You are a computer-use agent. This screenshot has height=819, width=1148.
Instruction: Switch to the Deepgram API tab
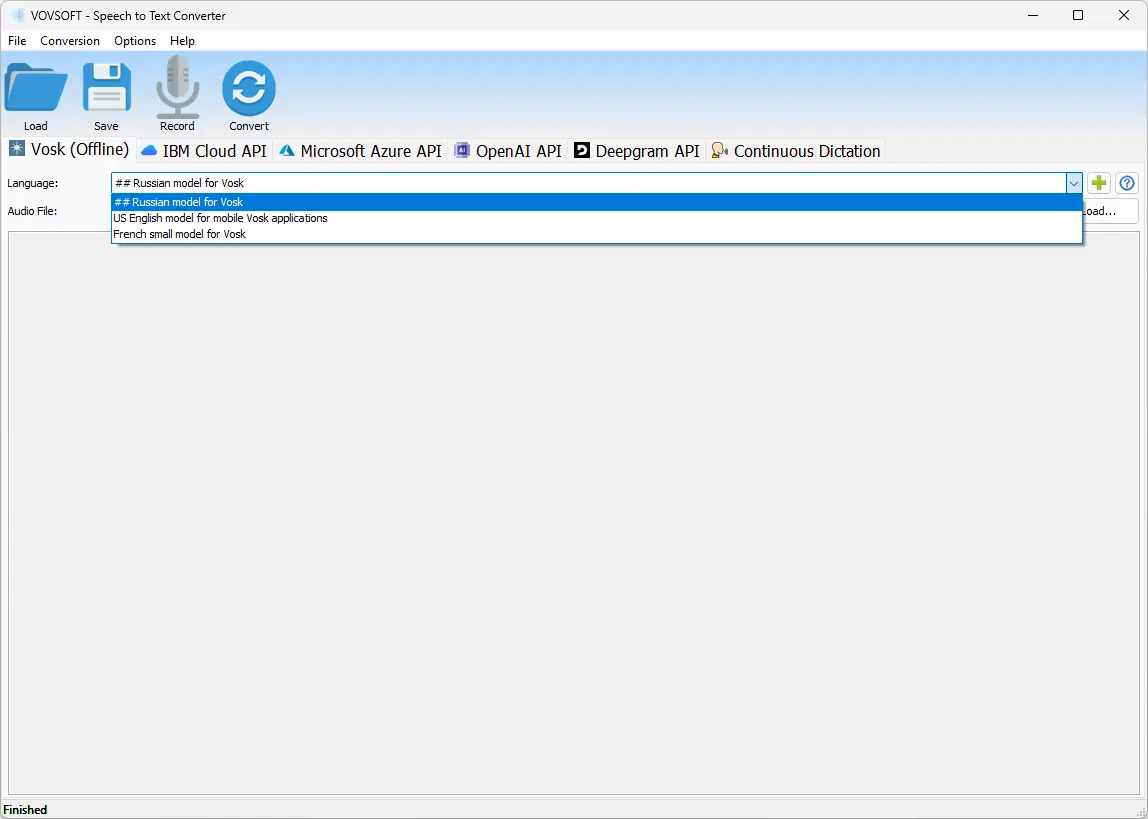(637, 151)
